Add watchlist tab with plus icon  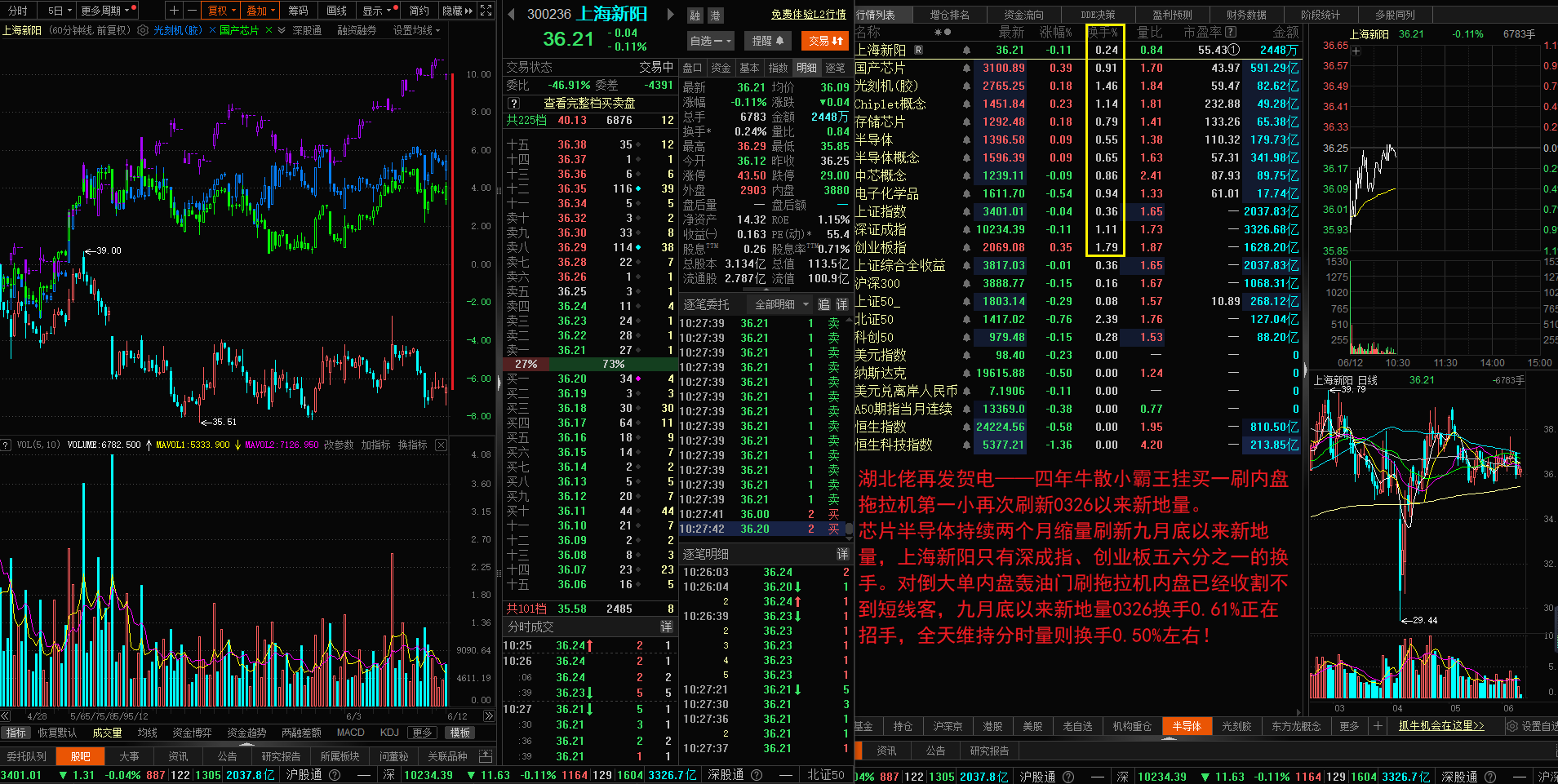click(1378, 725)
